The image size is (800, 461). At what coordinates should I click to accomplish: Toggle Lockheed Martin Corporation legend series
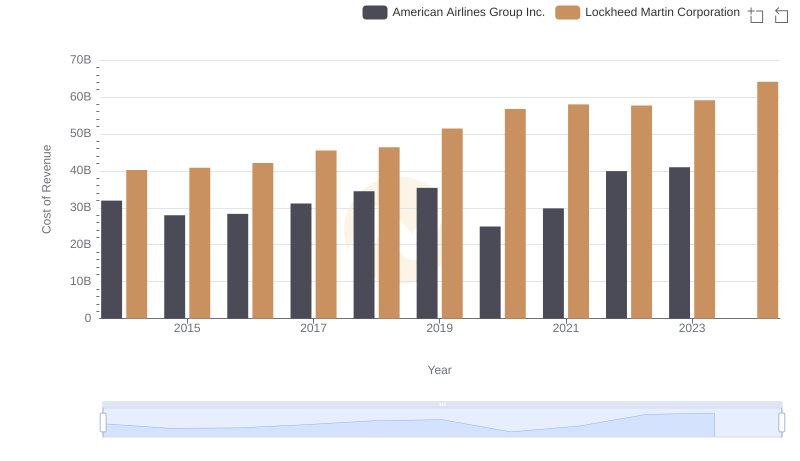pos(647,12)
